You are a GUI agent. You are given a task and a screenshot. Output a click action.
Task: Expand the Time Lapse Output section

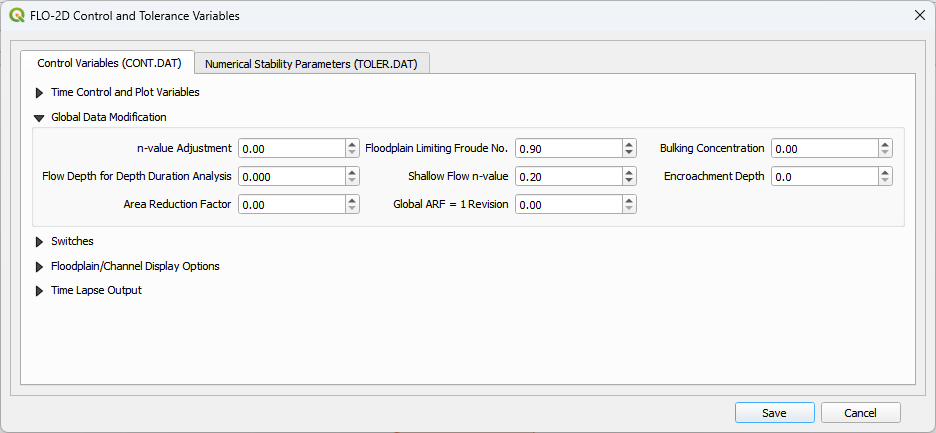[x=39, y=290]
